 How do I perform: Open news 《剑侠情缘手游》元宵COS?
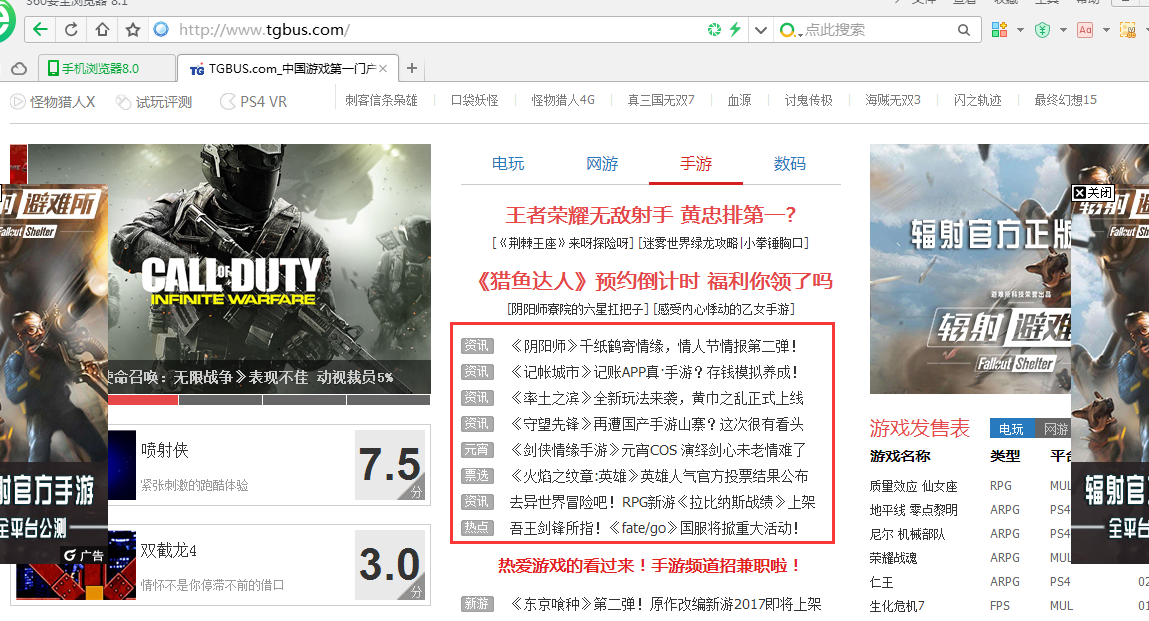coord(657,450)
